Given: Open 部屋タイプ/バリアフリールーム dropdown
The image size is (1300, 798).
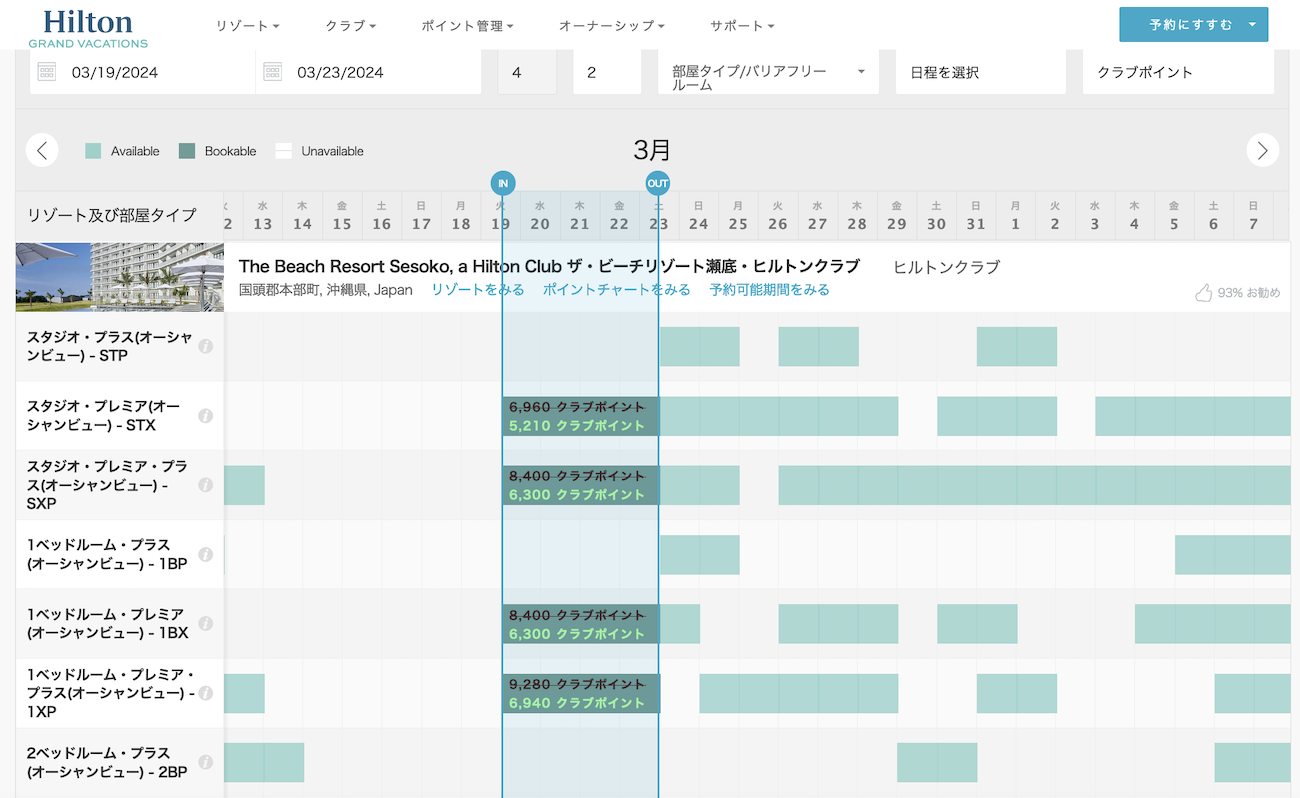Looking at the screenshot, I should (x=768, y=72).
